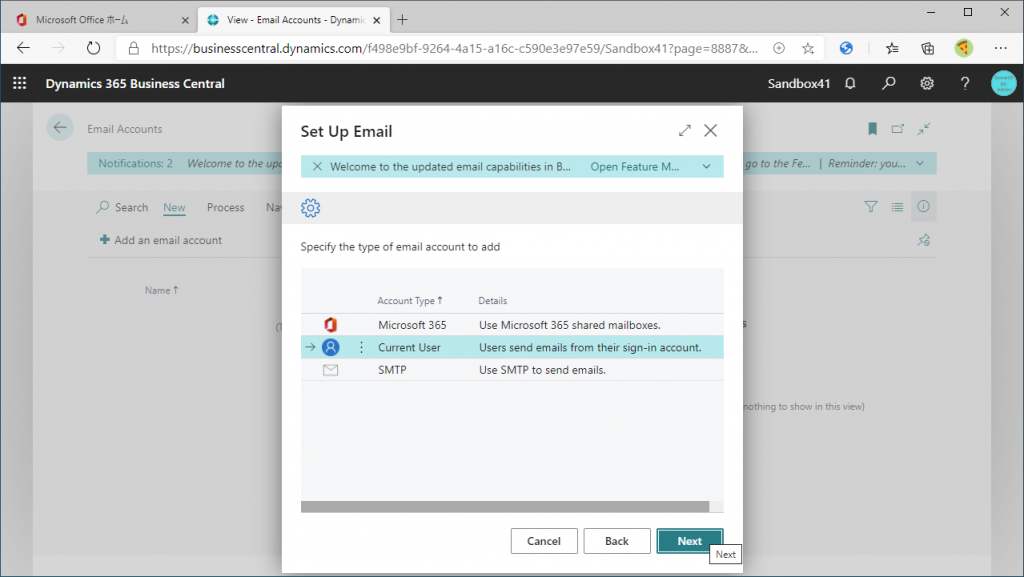Click the Open Feature Management link
Image resolution: width=1024 pixels, height=577 pixels.
pyautogui.click(x=635, y=166)
